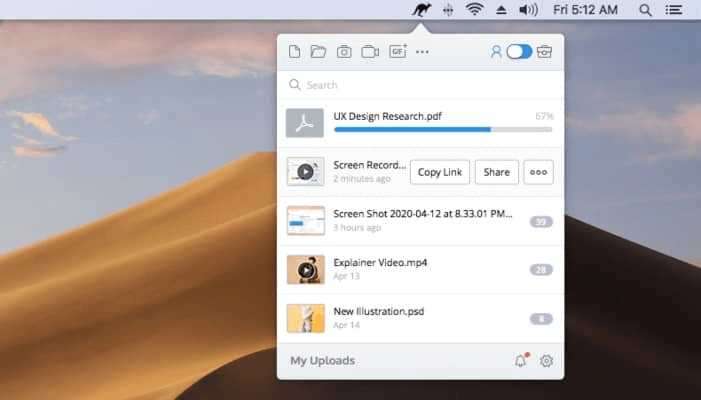Screen dimensions: 701x400
Task: Create a GIF with GIF icon
Action: click(397, 52)
